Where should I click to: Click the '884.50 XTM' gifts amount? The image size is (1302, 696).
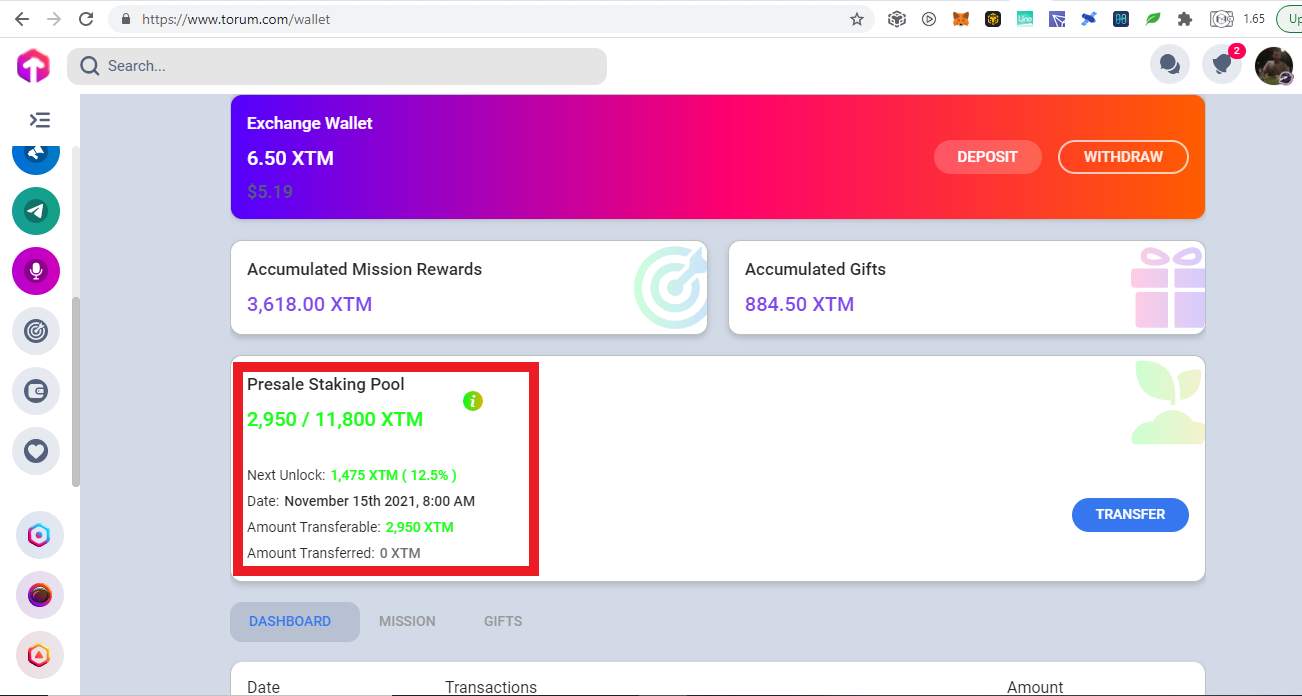coord(800,304)
